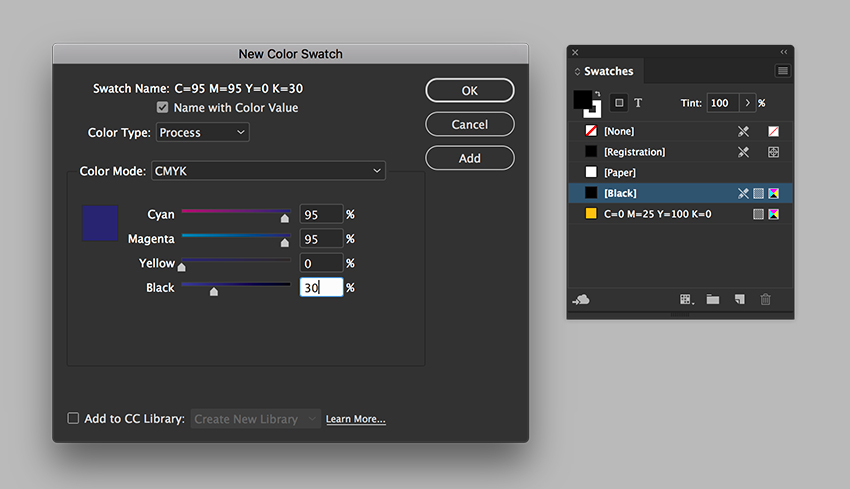Click the Add button
The width and height of the screenshot is (850, 489).
point(469,158)
